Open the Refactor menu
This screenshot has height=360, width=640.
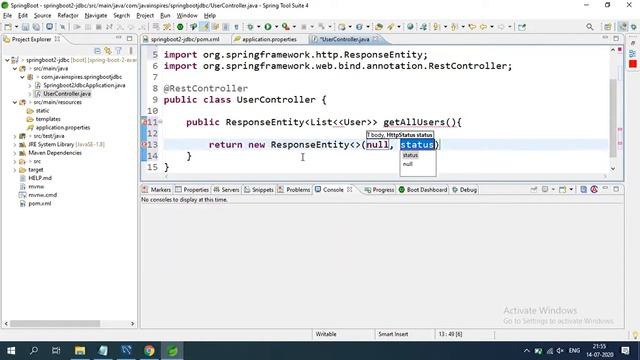(x=68, y=16)
